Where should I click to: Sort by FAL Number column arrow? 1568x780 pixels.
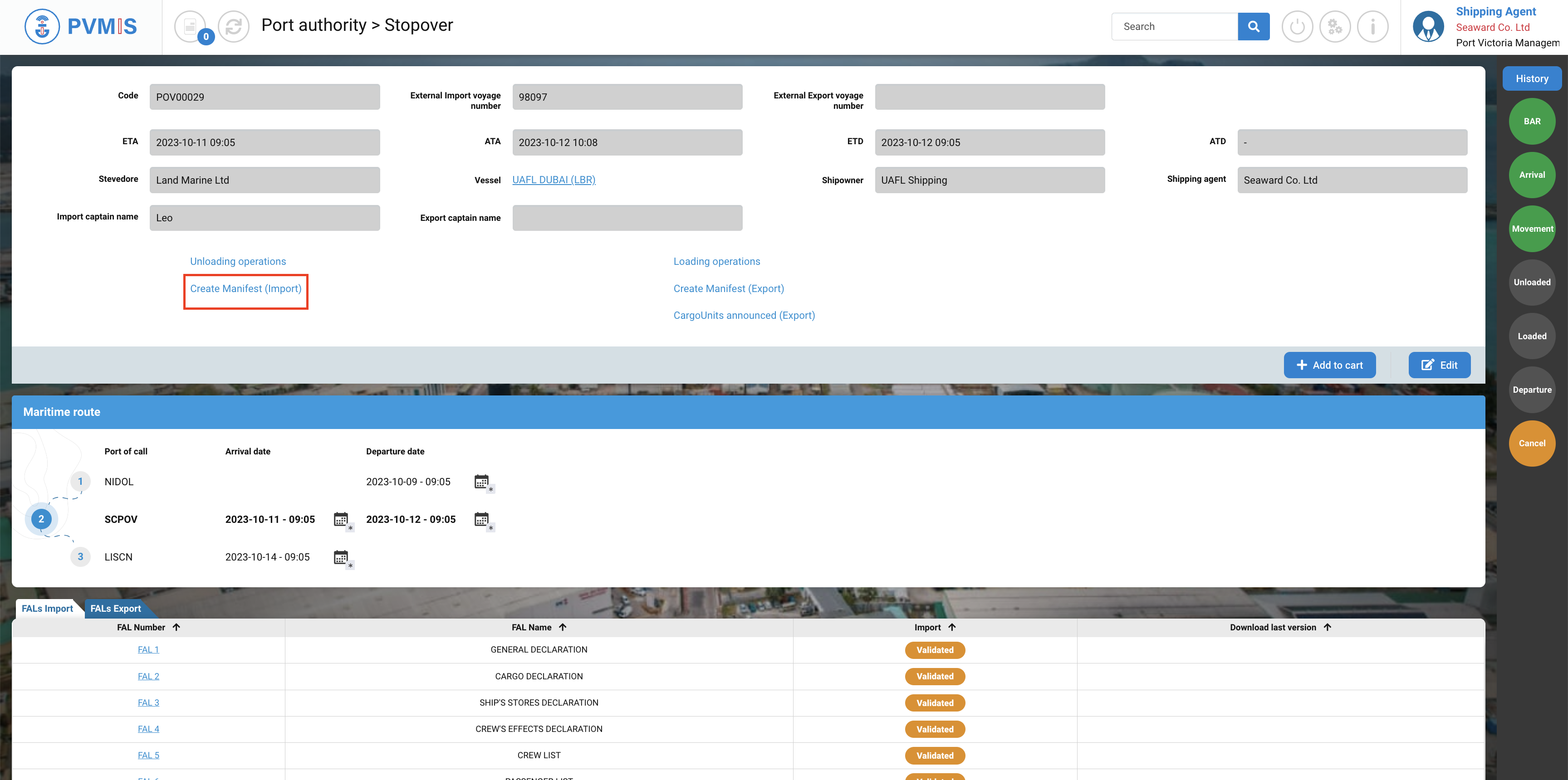[x=176, y=627]
